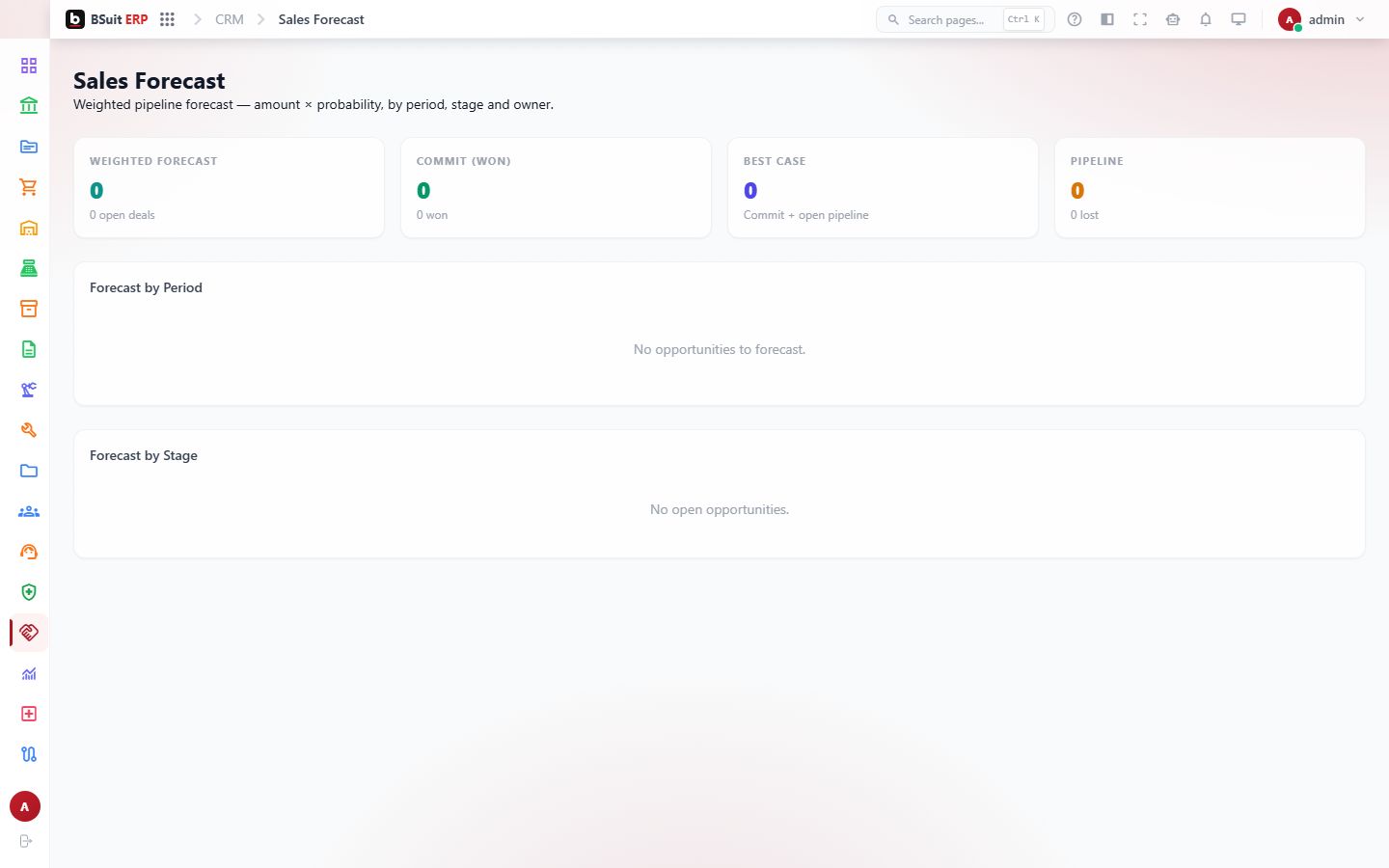Open the notifications bell

[1206, 19]
